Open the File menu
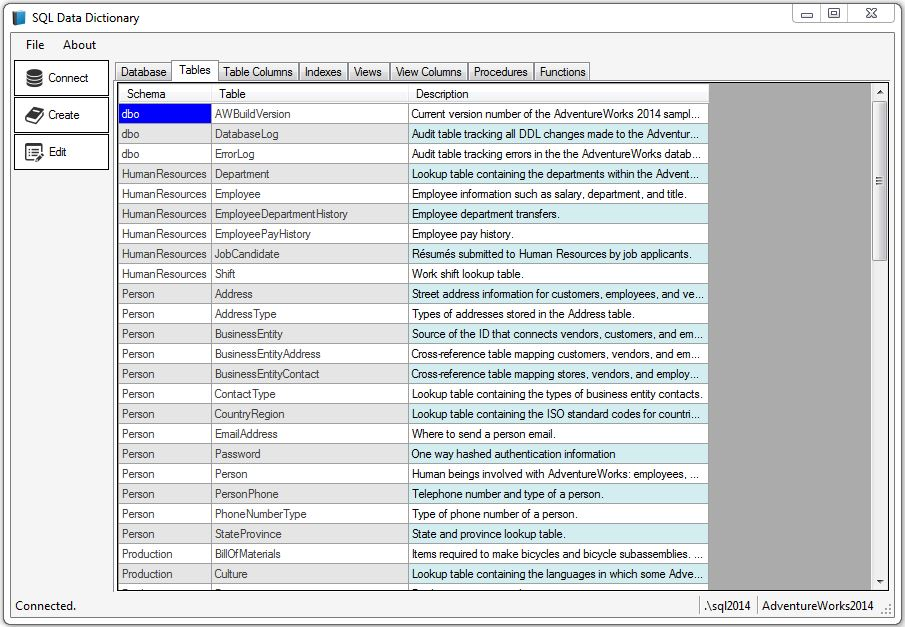Viewport: 905px width, 627px height. pyautogui.click(x=34, y=45)
